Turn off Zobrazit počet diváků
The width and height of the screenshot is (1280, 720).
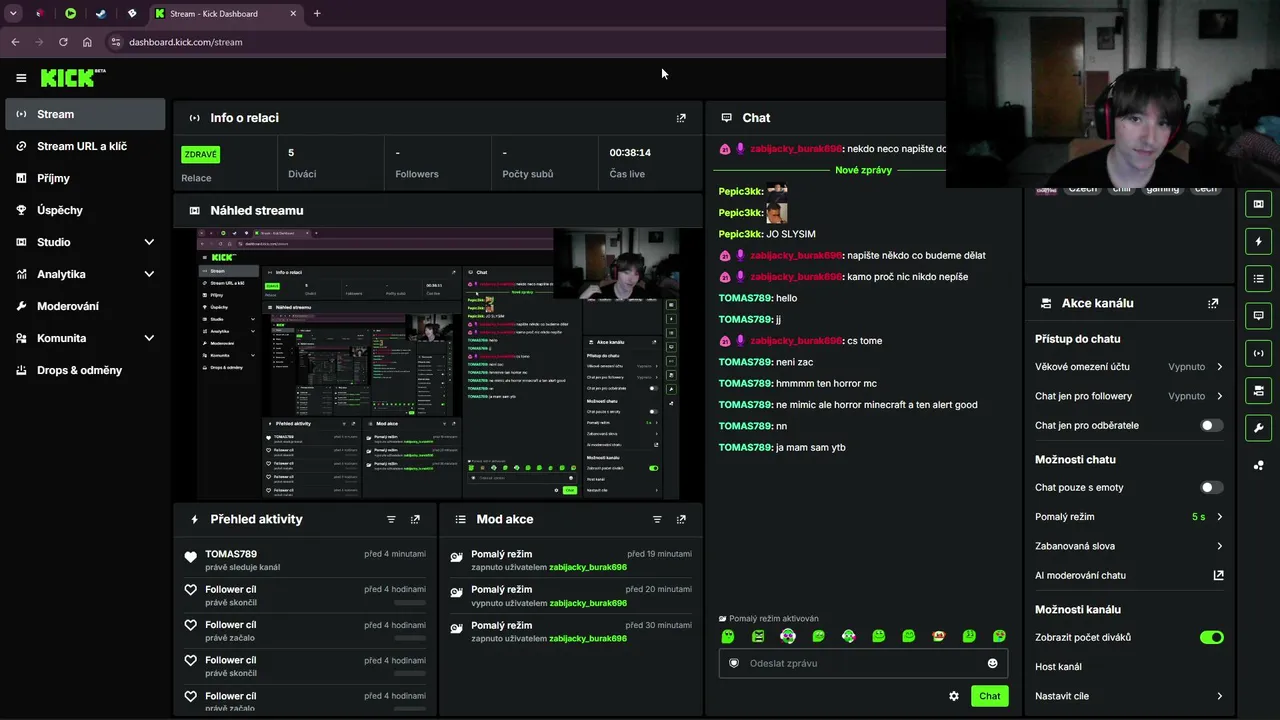(1211, 637)
